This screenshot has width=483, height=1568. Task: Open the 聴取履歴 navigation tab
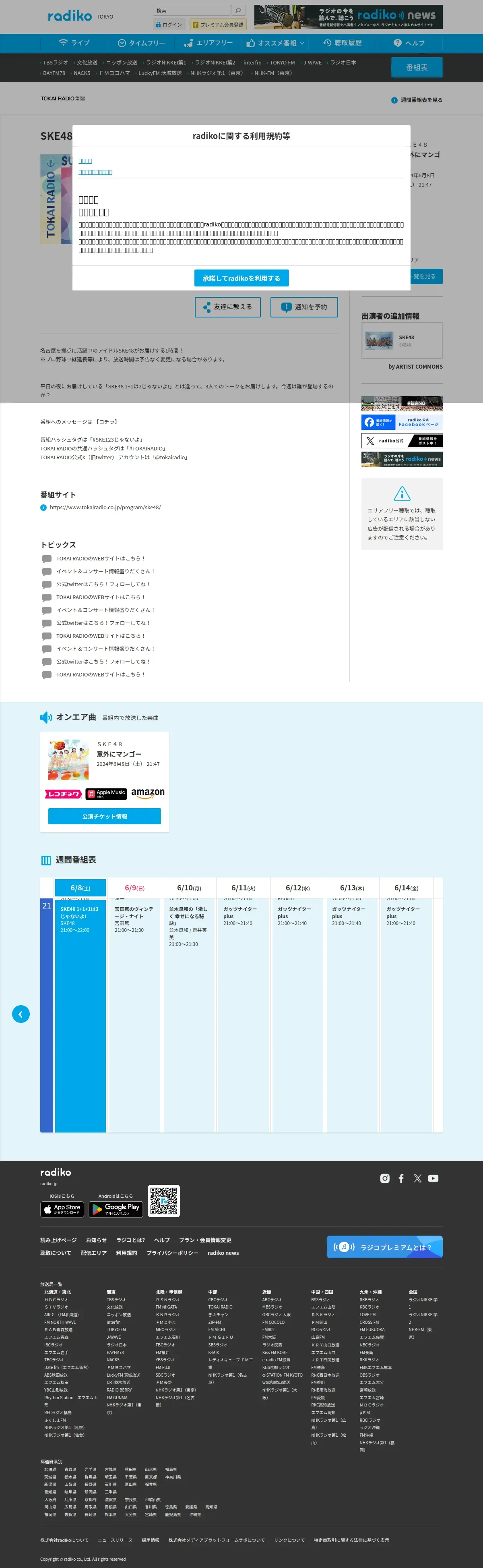pyautogui.click(x=343, y=43)
